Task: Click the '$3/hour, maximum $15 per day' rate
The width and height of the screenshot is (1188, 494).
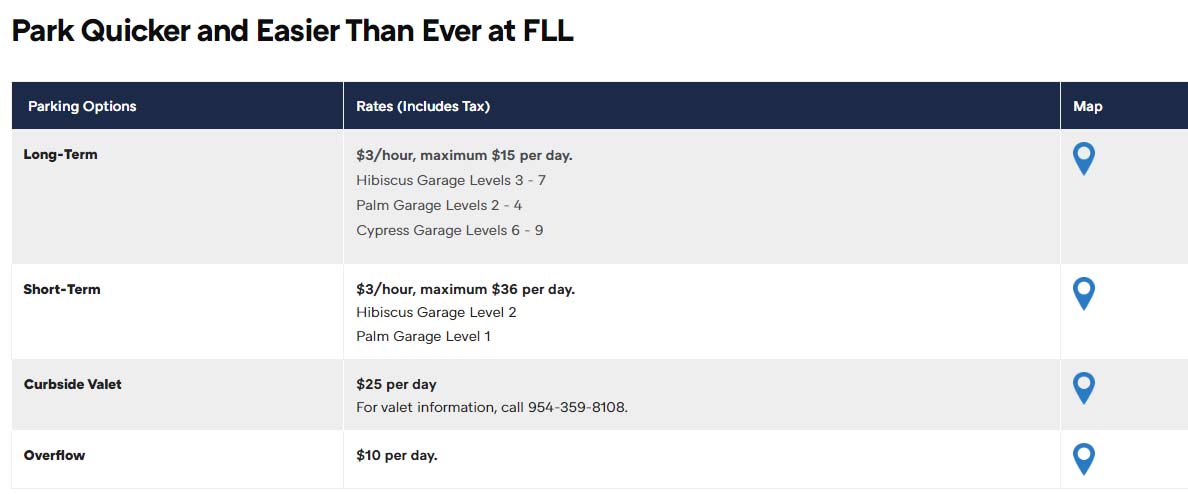Action: pyautogui.click(x=464, y=155)
